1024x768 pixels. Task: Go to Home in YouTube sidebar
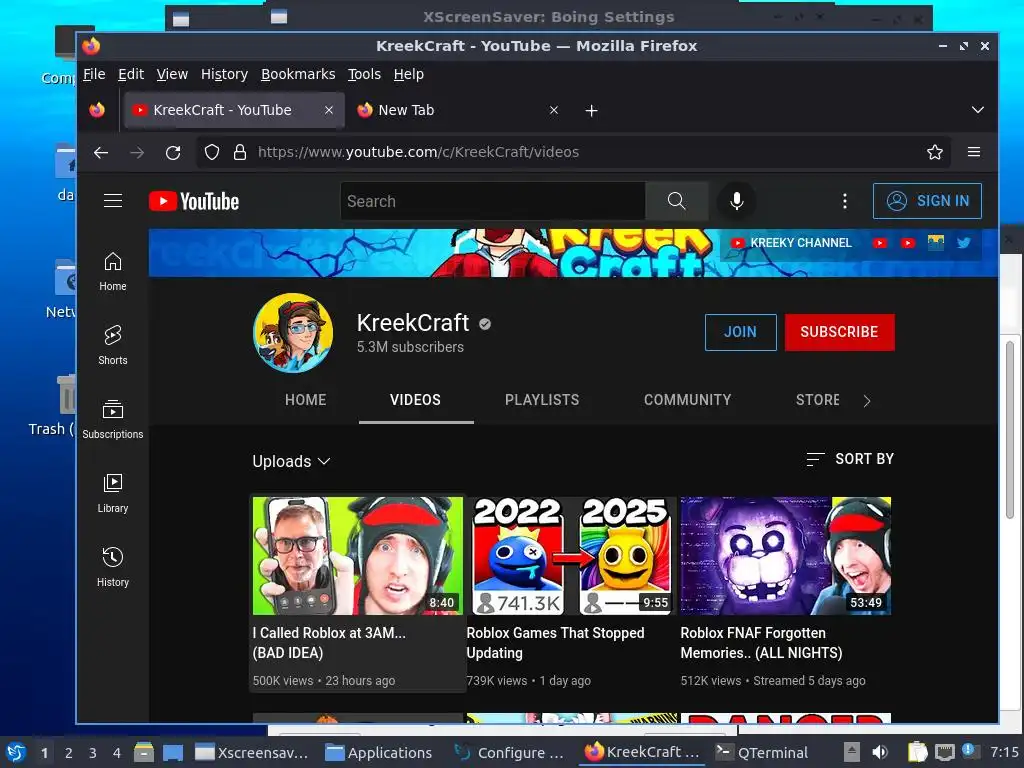tap(113, 272)
